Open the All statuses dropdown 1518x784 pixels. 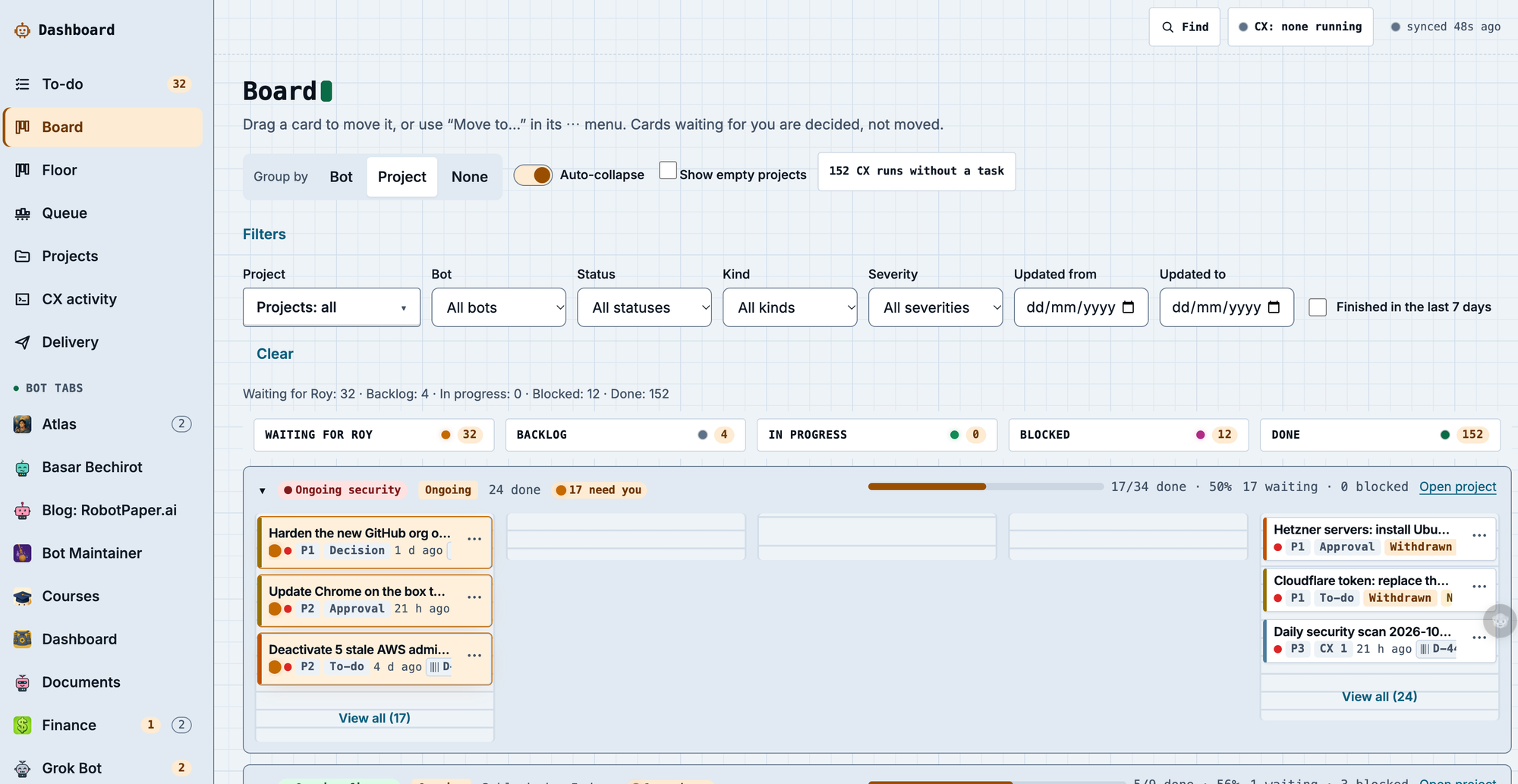click(x=644, y=307)
